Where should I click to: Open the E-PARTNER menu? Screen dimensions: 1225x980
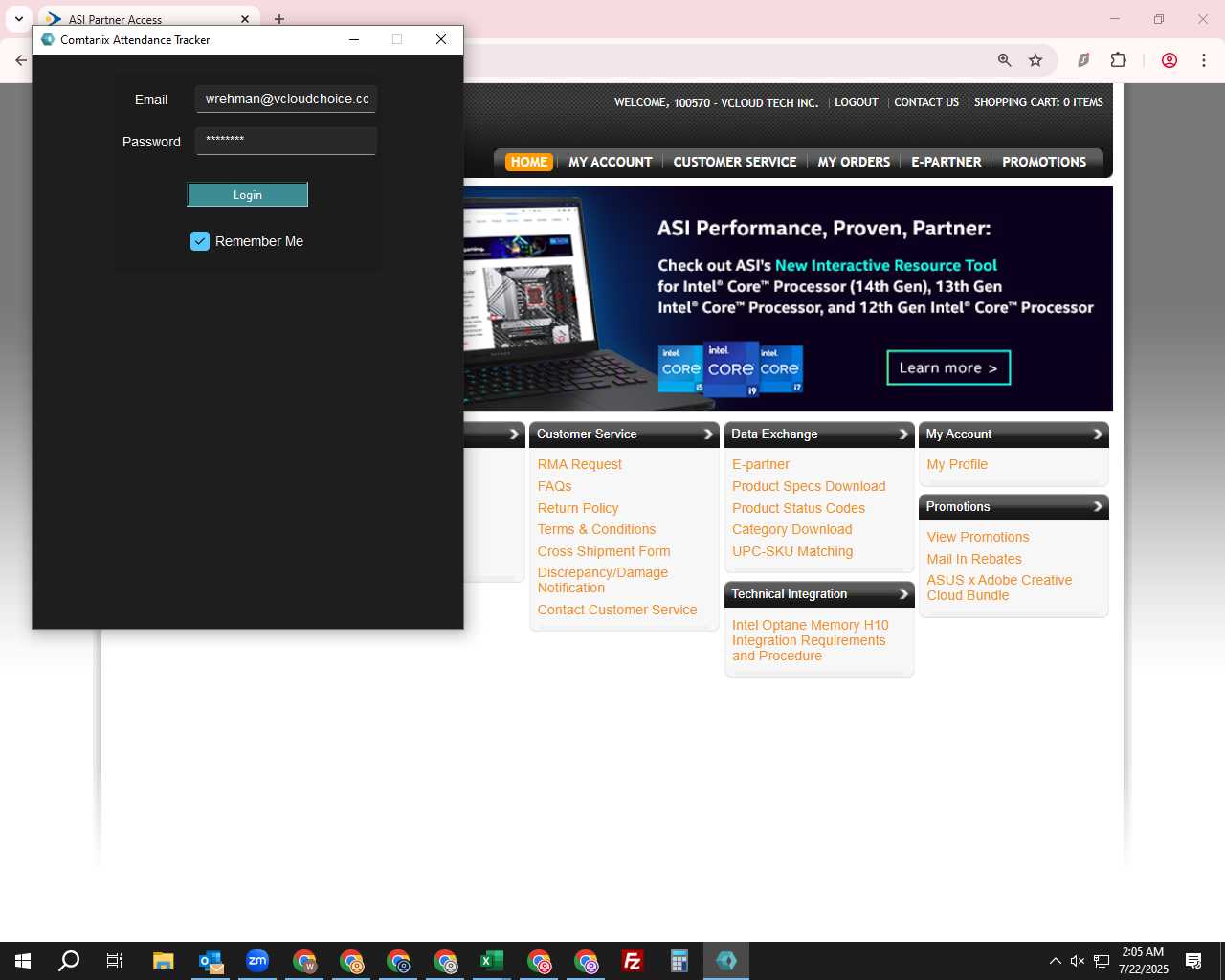point(946,162)
